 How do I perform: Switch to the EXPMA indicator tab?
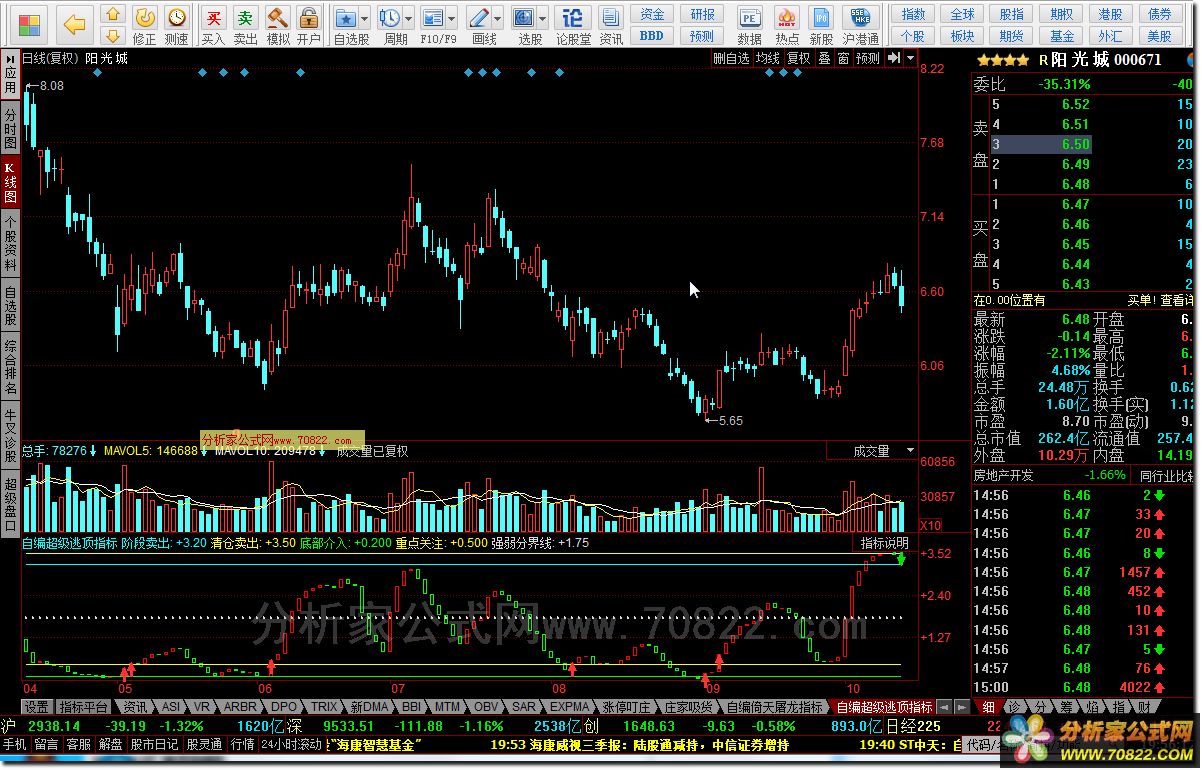tap(570, 706)
